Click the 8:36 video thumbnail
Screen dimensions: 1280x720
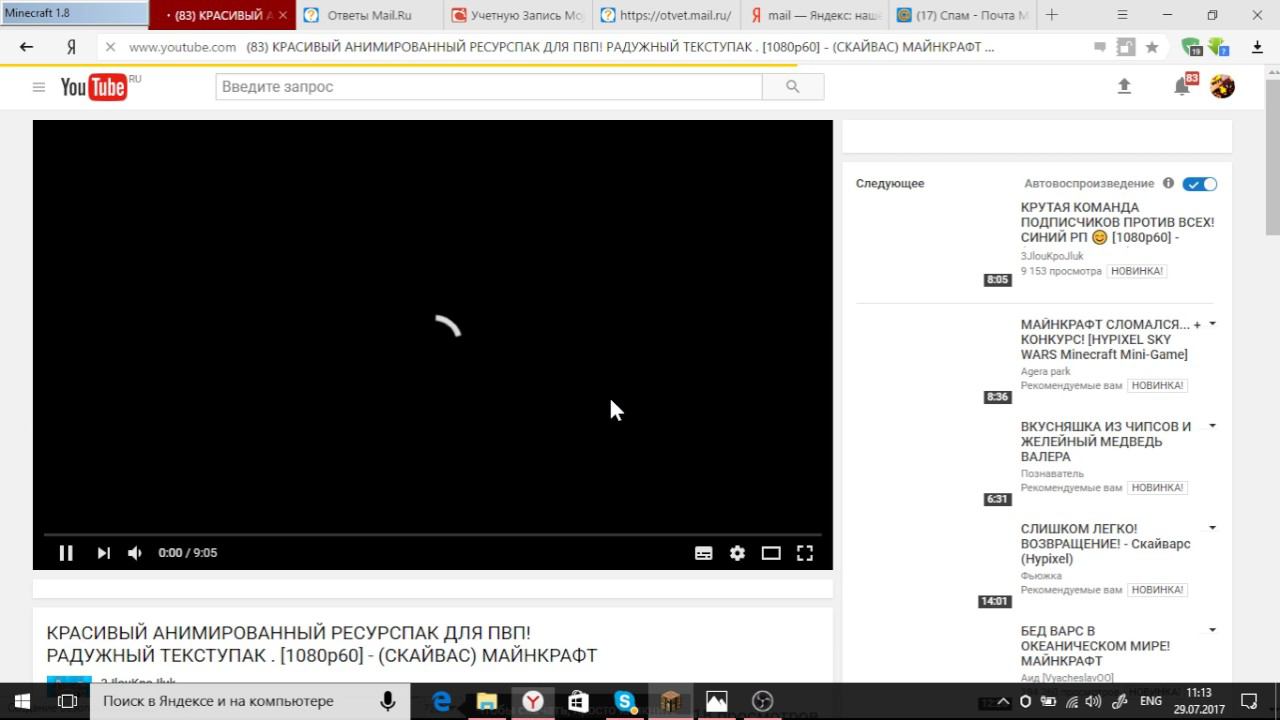[x=934, y=361]
